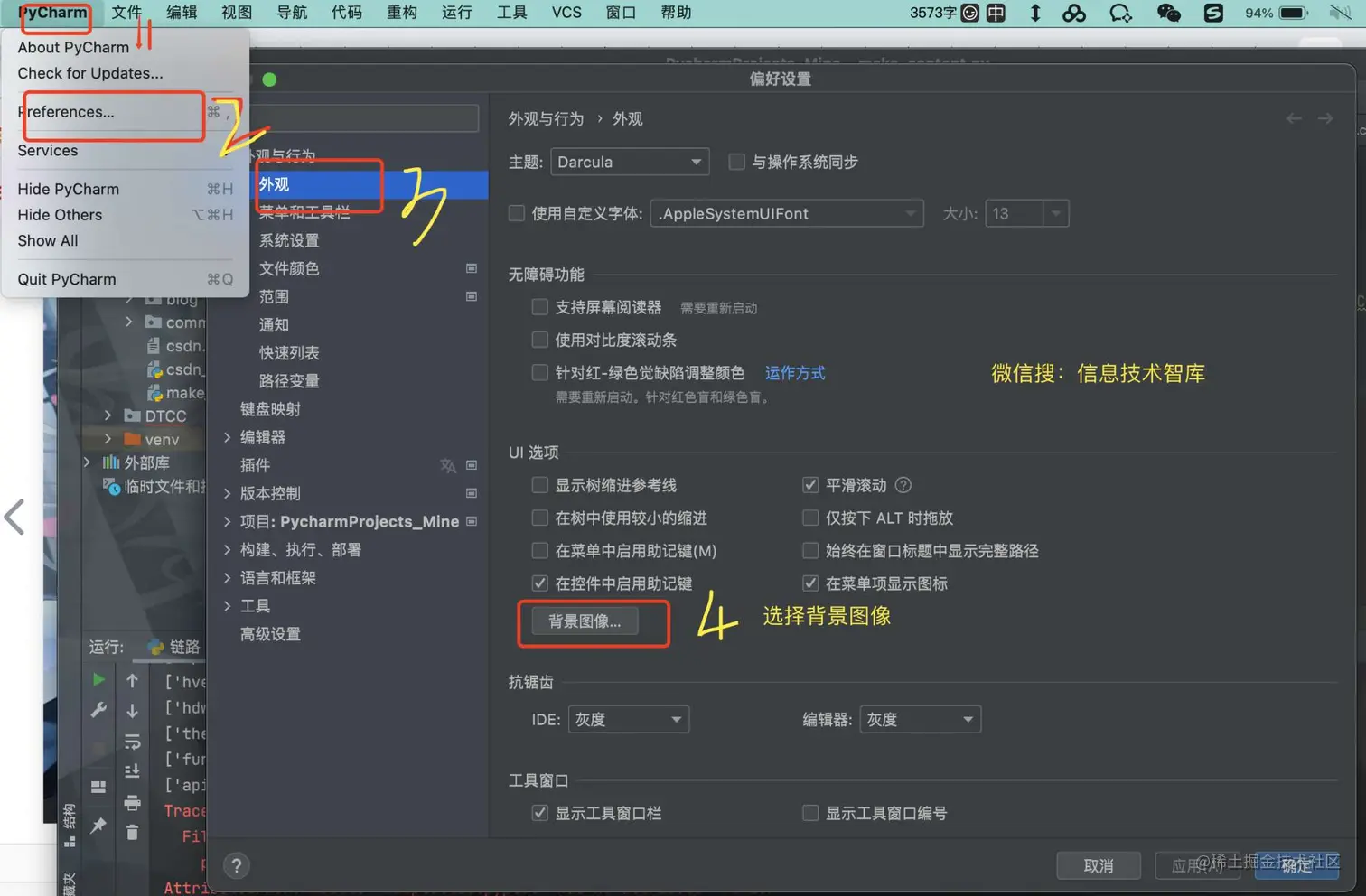This screenshot has height=896, width=1366.
Task: Expand the 版本控制 settings category
Action: pos(228,493)
